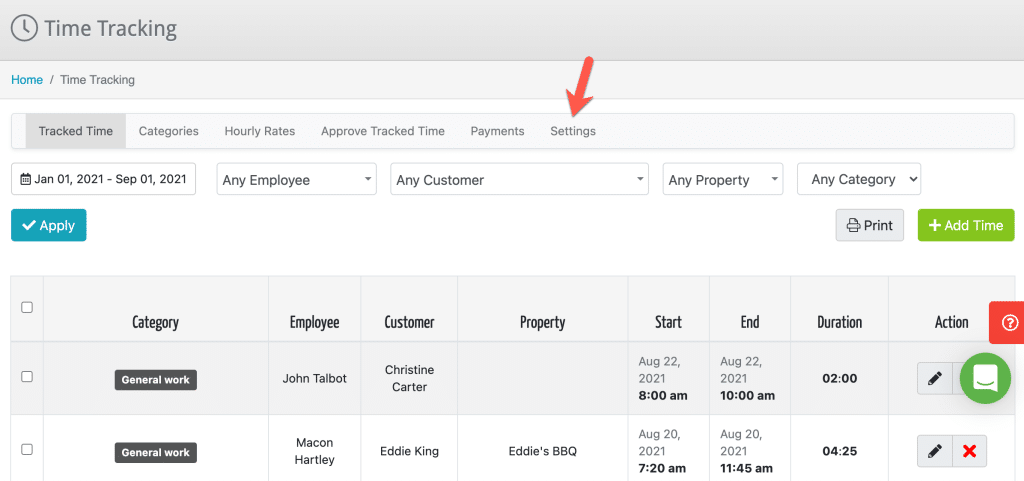Open the Any Property dropdown
Viewport: 1024px width, 481px height.
tap(723, 179)
